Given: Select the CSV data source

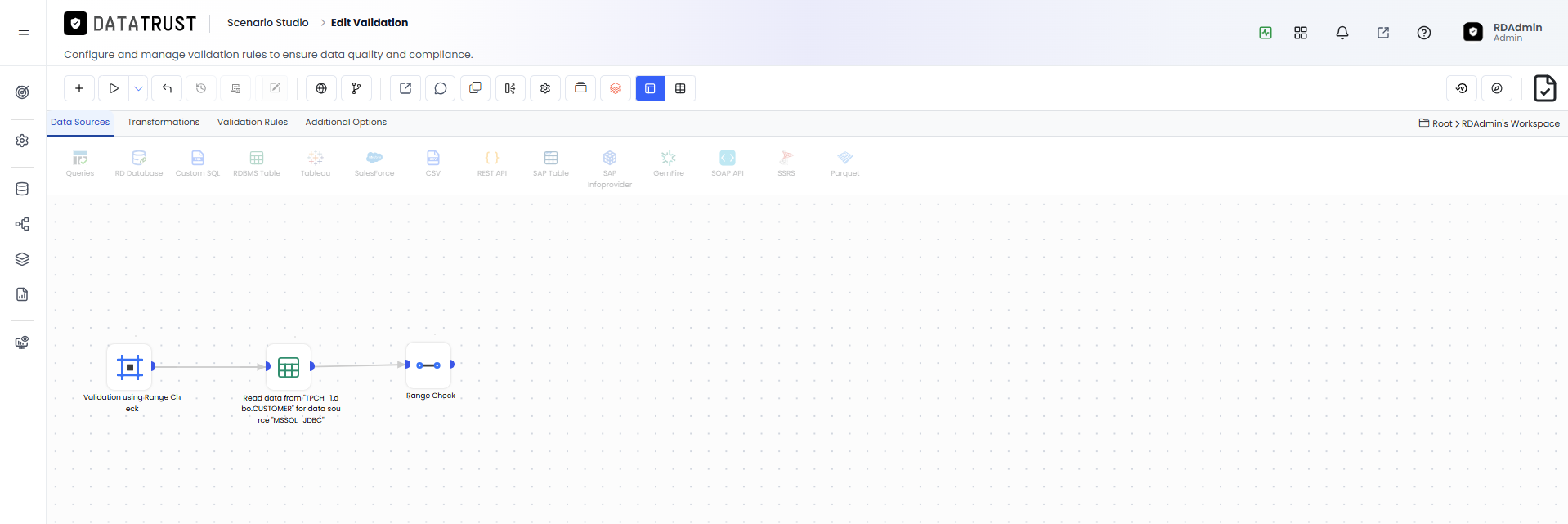Looking at the screenshot, I should click(x=433, y=163).
